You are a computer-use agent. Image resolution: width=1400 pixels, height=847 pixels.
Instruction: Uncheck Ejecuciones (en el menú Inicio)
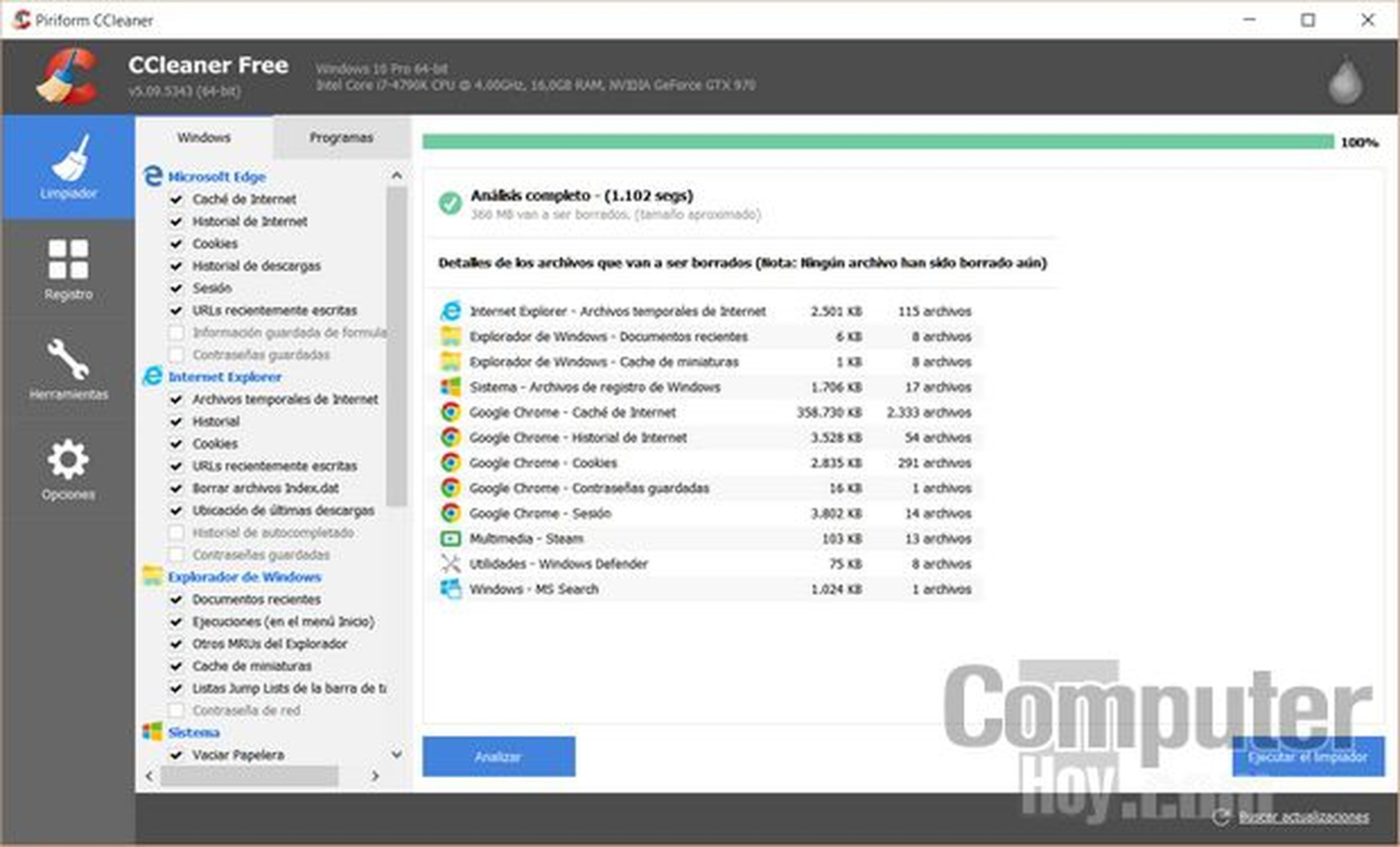(x=176, y=621)
